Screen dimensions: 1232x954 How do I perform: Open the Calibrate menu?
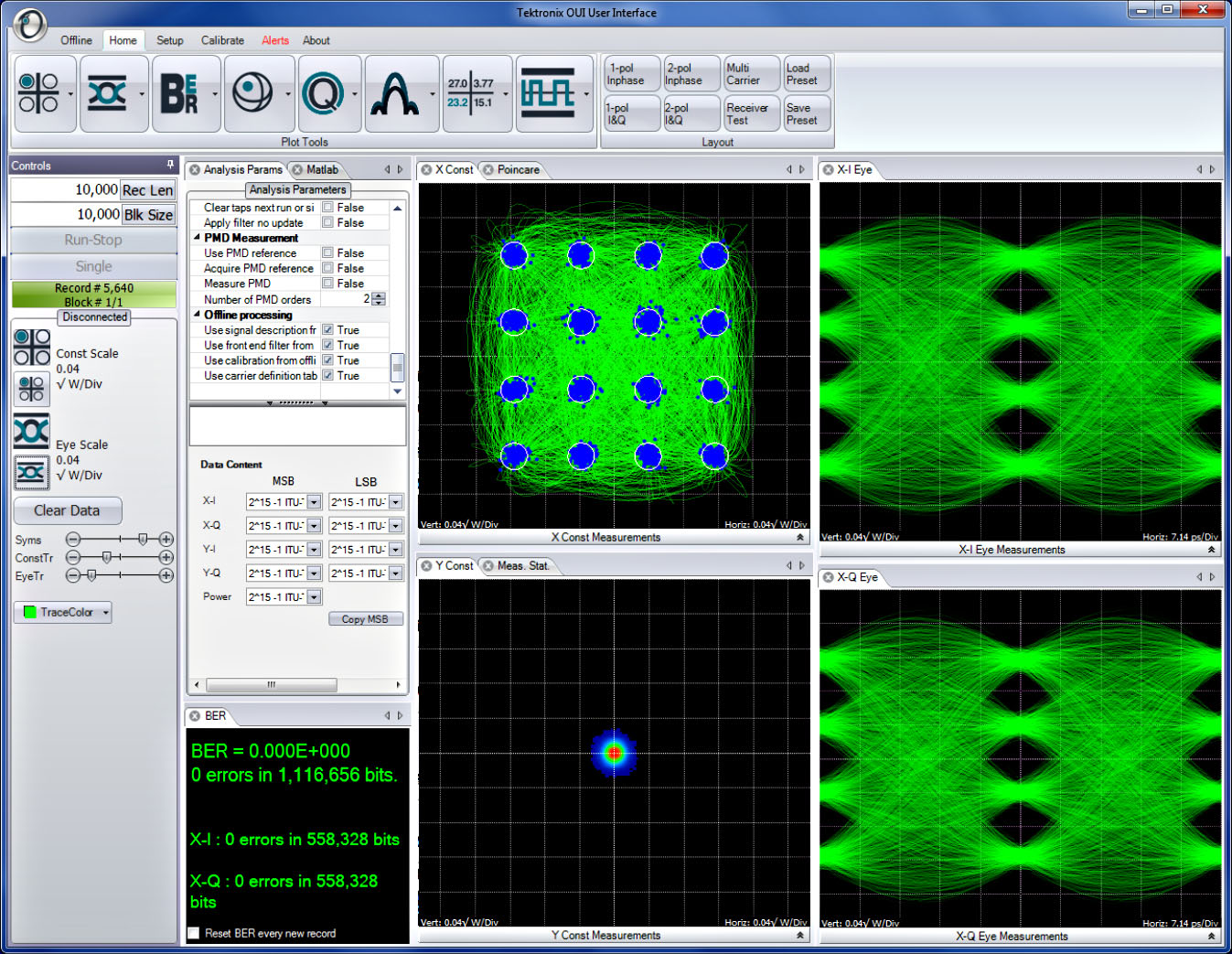click(222, 40)
